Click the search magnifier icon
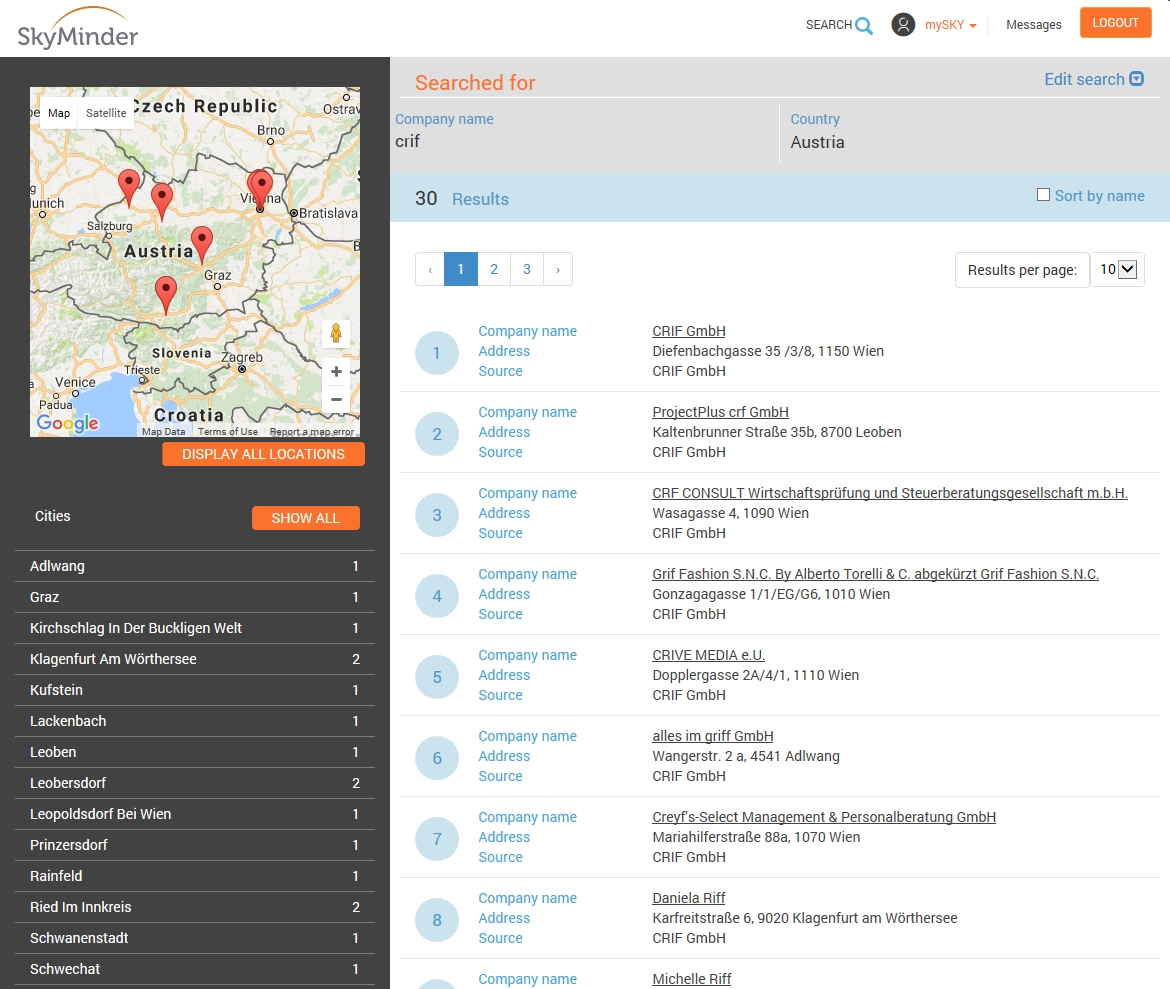 click(864, 25)
